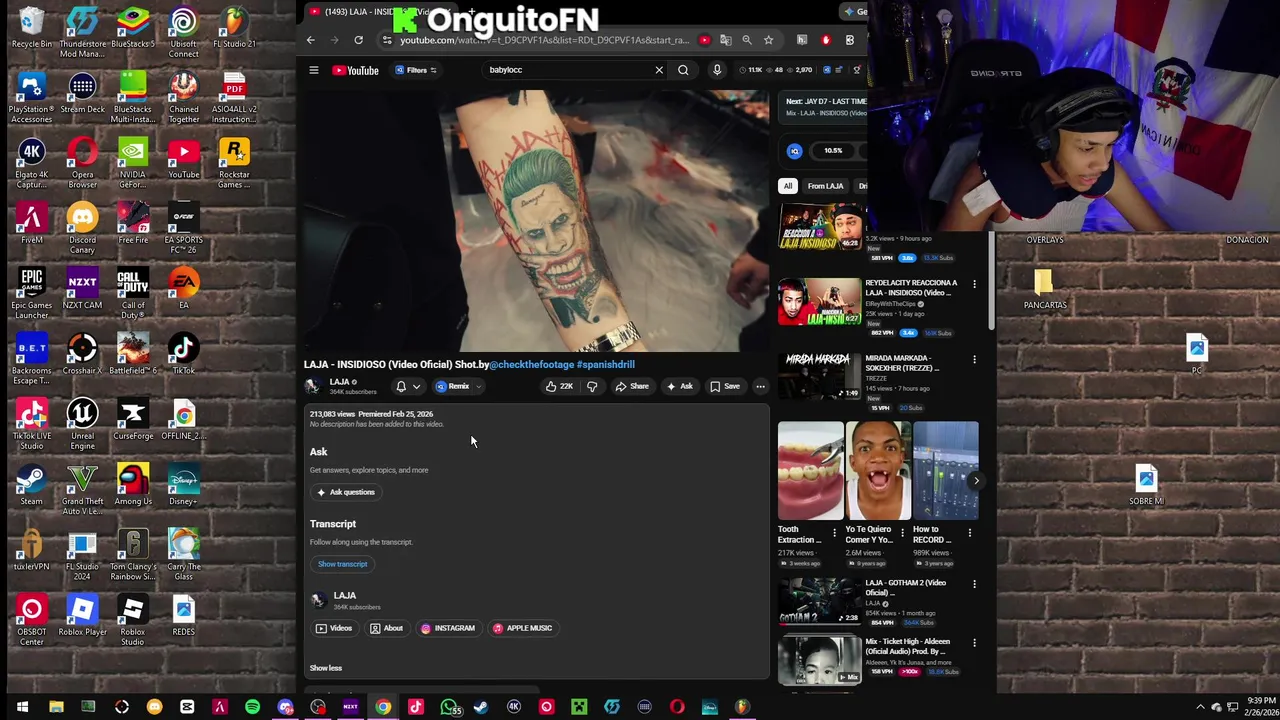Open Opera Browser desktop shortcut
Viewport: 1280px width, 720px height.
(x=82, y=164)
